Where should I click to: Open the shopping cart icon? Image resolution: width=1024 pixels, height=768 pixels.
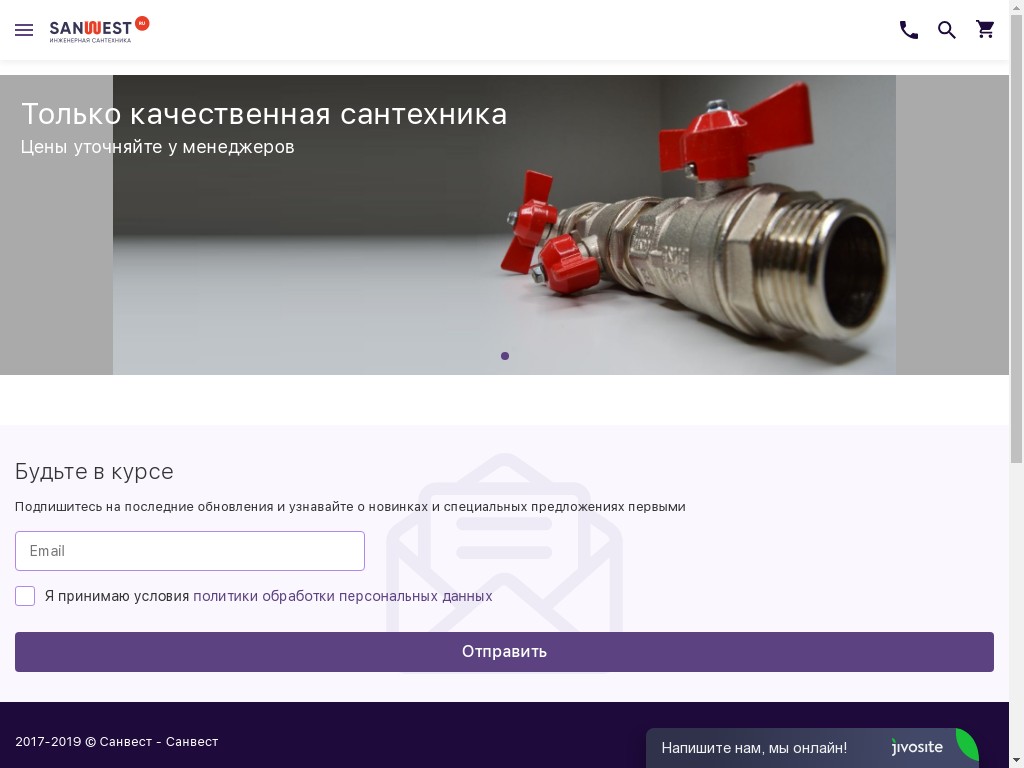click(x=985, y=29)
